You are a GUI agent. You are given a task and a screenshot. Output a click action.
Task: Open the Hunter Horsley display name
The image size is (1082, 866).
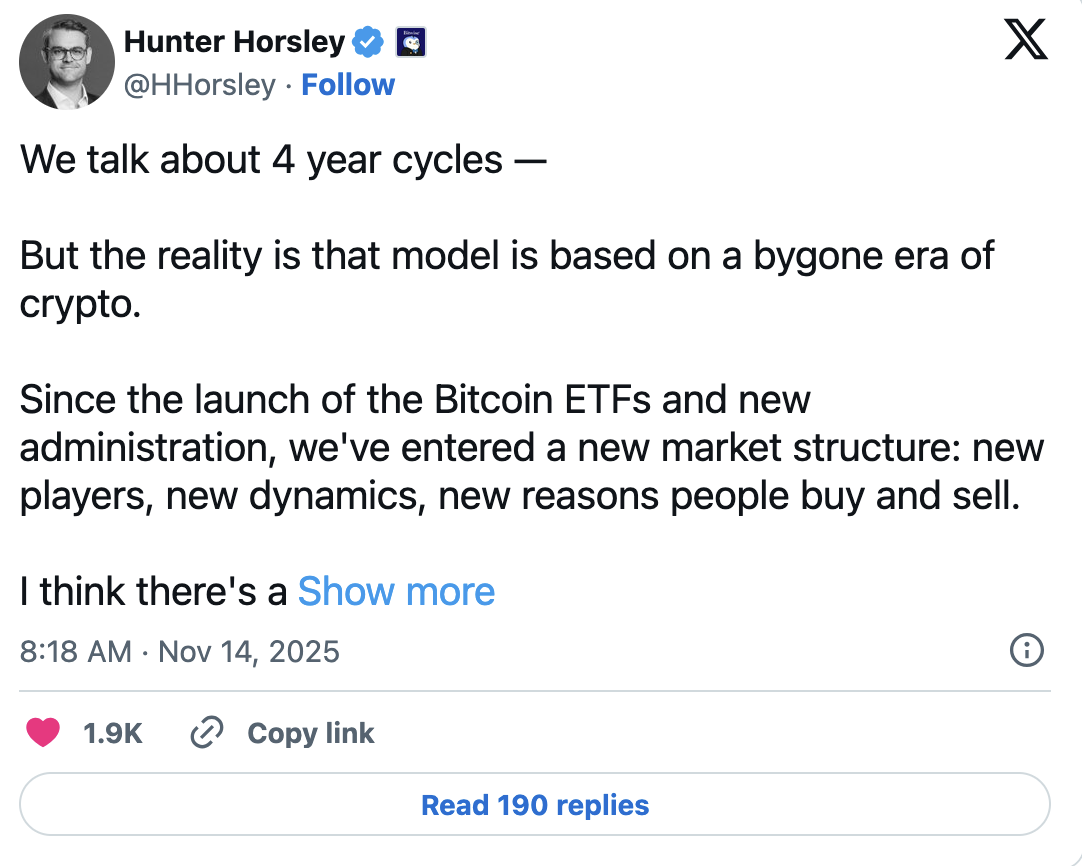[234, 42]
